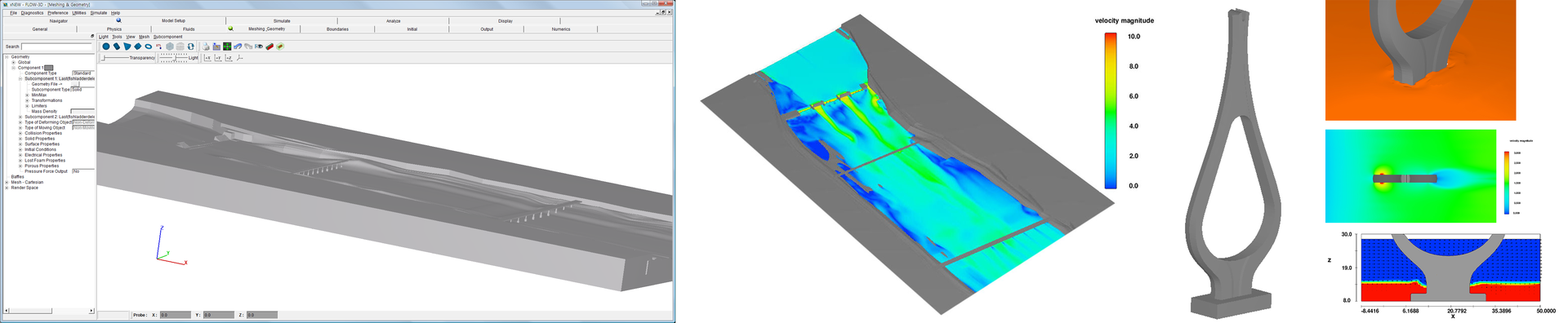
Task: Set view to +X axis
Action: (x=207, y=58)
